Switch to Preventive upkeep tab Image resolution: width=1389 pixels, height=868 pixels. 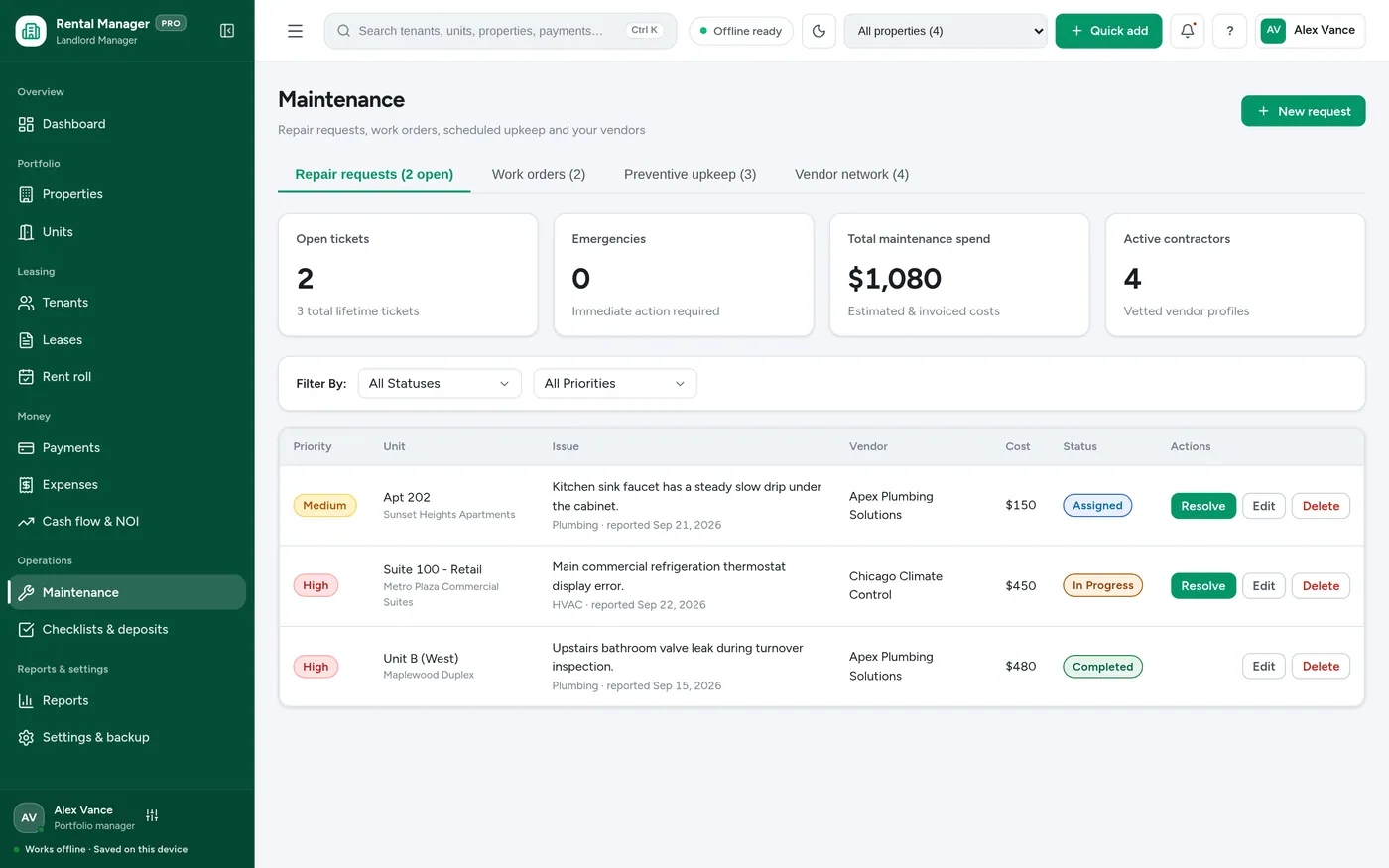click(x=690, y=174)
